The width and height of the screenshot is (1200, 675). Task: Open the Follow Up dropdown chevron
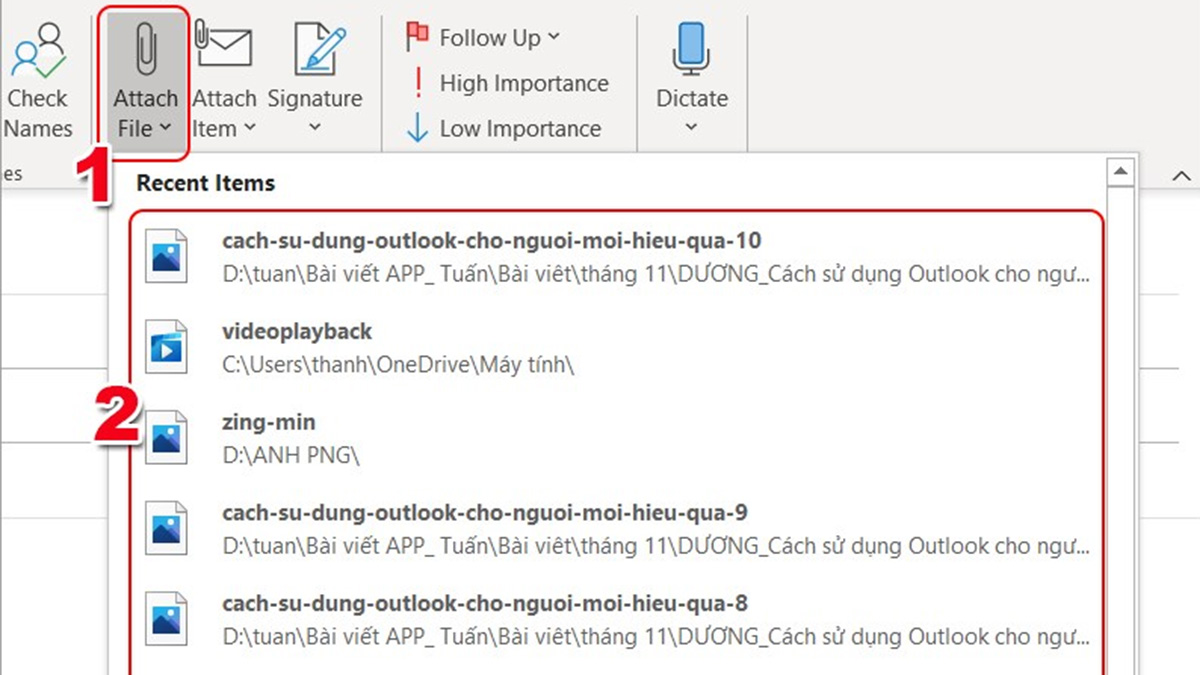[554, 37]
